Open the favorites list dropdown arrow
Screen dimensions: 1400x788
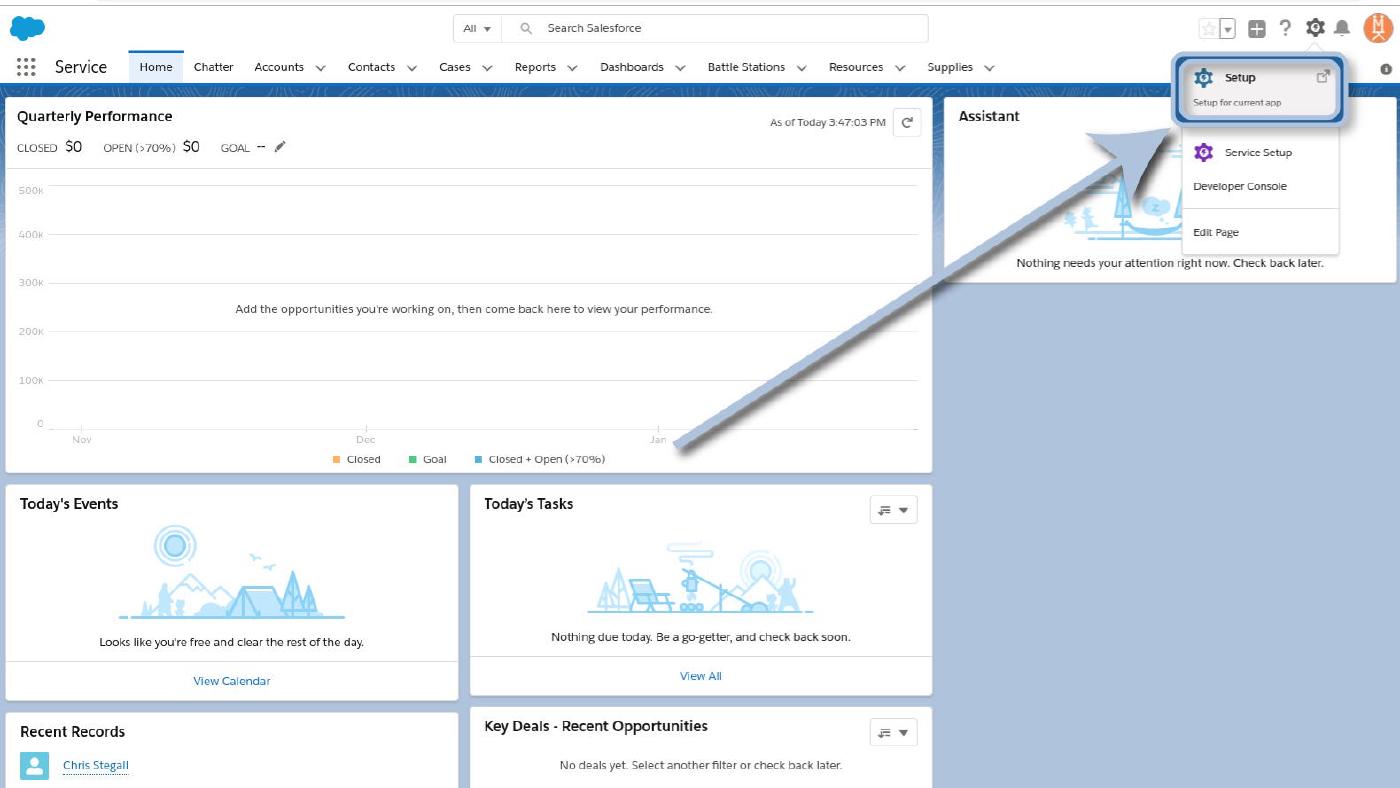(1228, 29)
